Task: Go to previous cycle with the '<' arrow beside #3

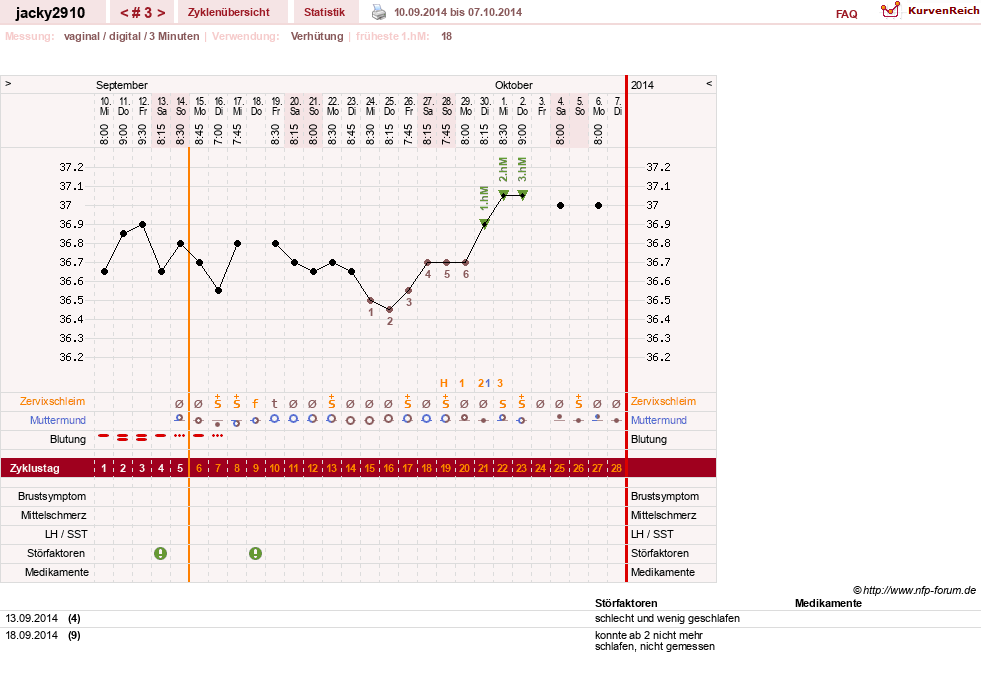Action: (x=124, y=13)
